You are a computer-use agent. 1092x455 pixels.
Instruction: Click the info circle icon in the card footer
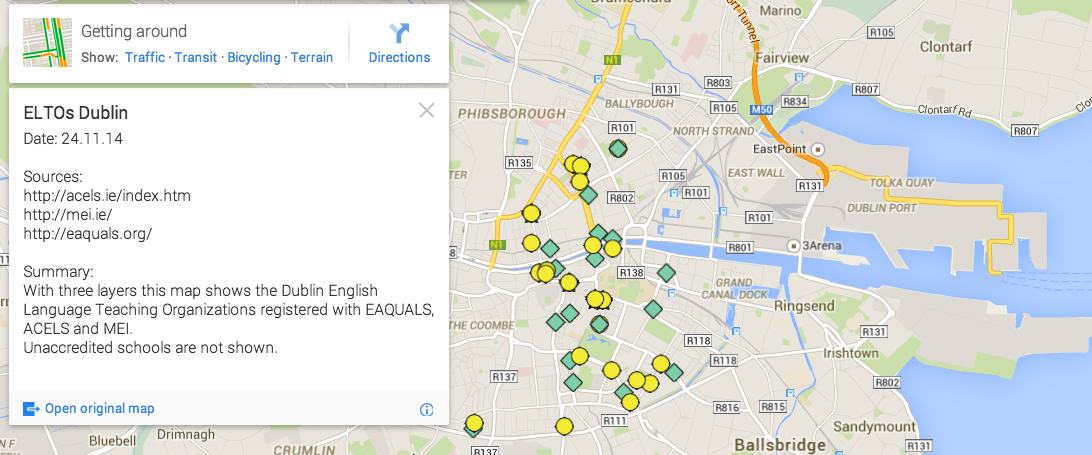point(427,410)
